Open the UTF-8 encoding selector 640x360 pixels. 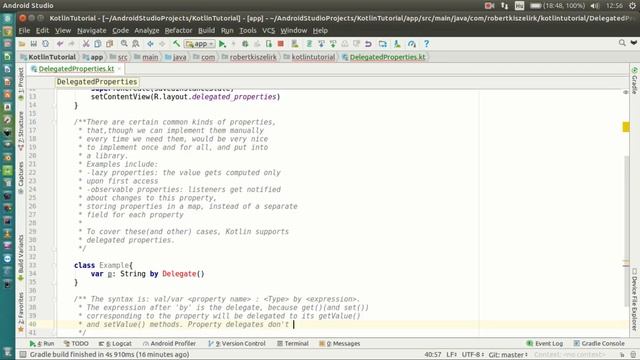tap(473, 355)
